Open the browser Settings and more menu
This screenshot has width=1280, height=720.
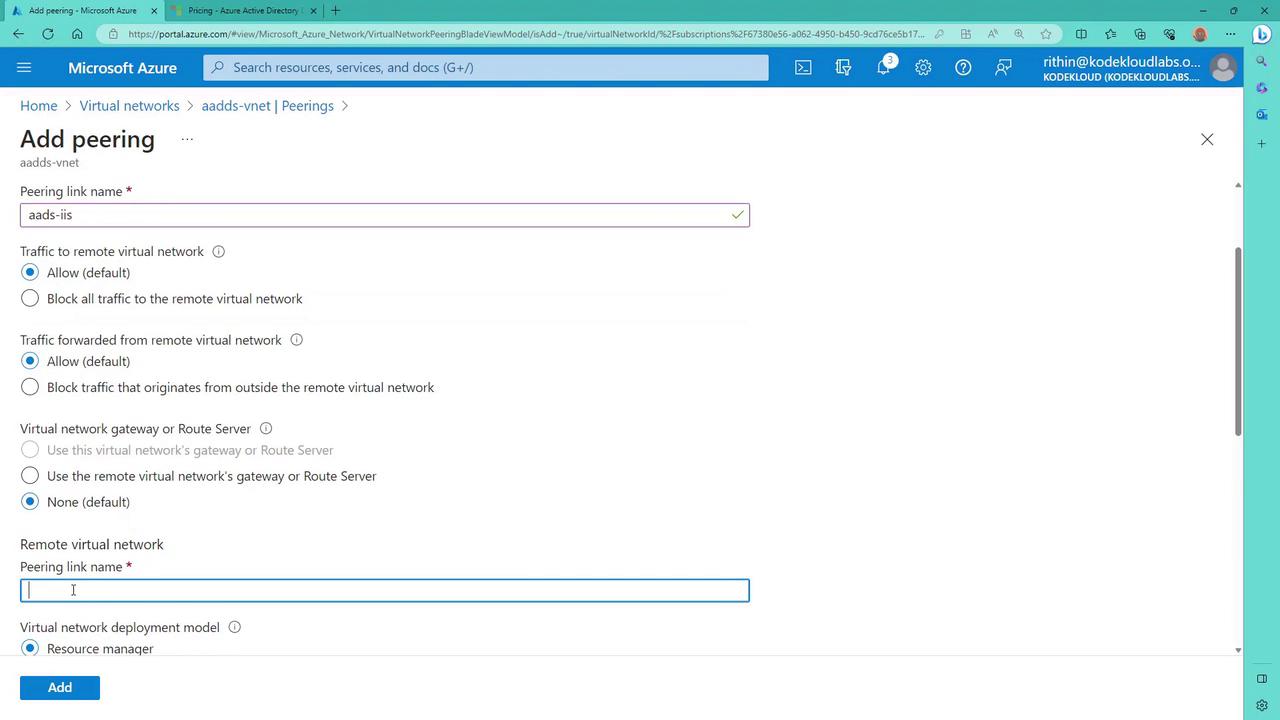coord(1231,34)
